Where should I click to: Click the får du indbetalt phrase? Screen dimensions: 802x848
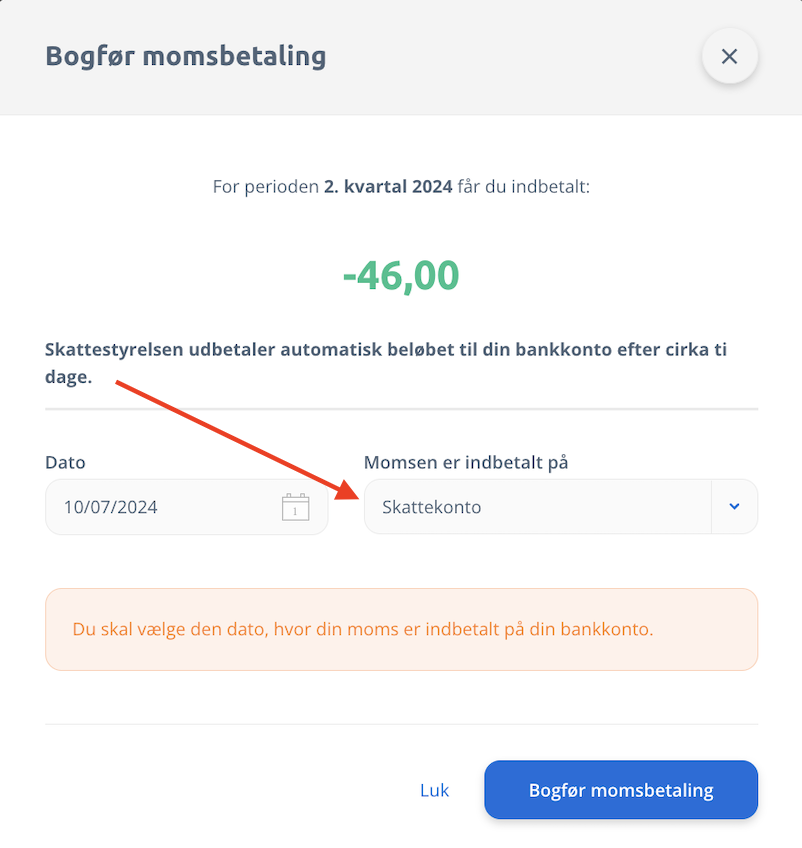pos(523,187)
